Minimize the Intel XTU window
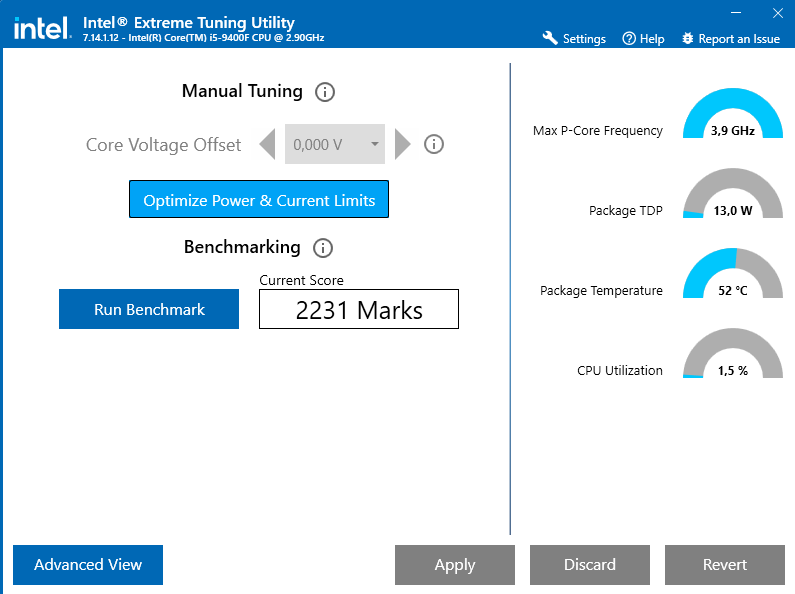The image size is (795, 594). pyautogui.click(x=737, y=13)
